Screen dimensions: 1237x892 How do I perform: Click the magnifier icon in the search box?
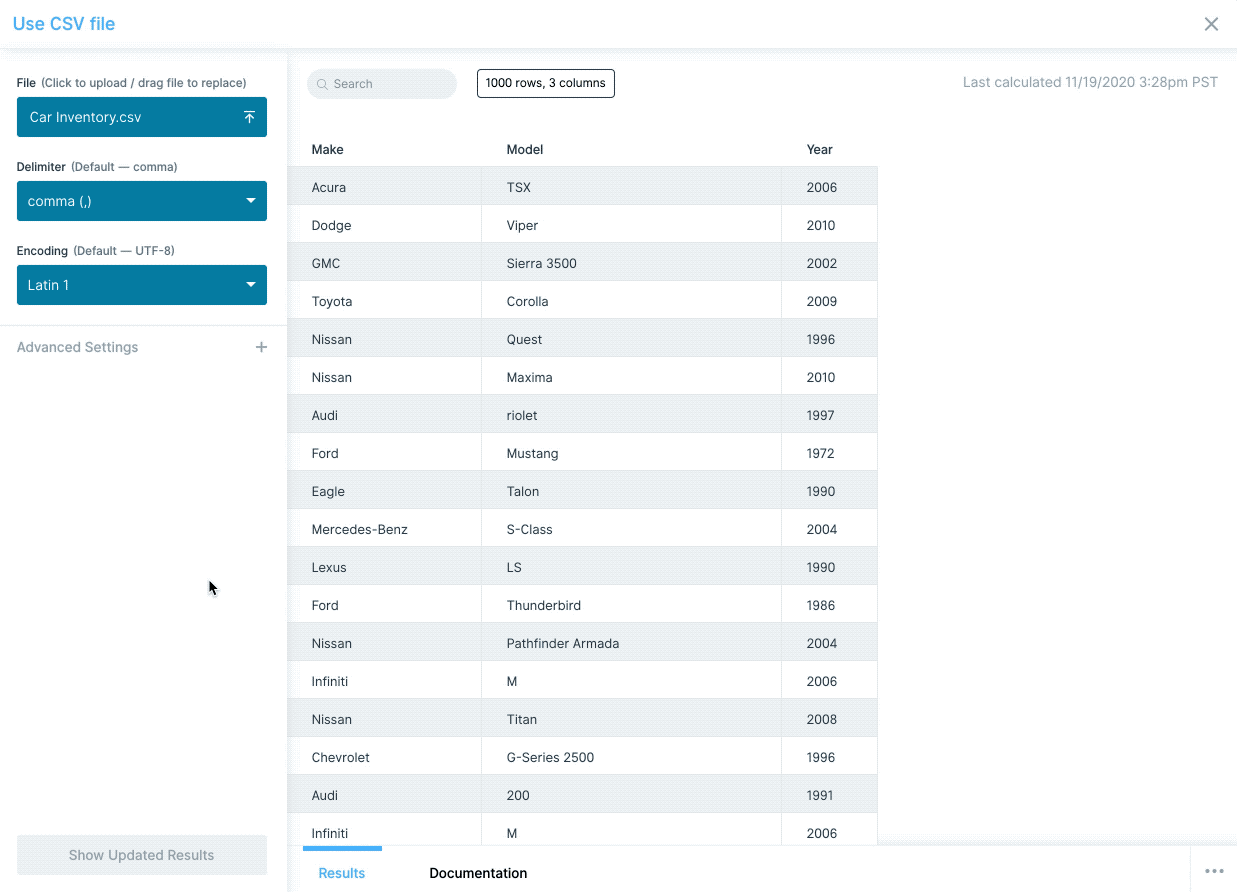click(x=322, y=84)
